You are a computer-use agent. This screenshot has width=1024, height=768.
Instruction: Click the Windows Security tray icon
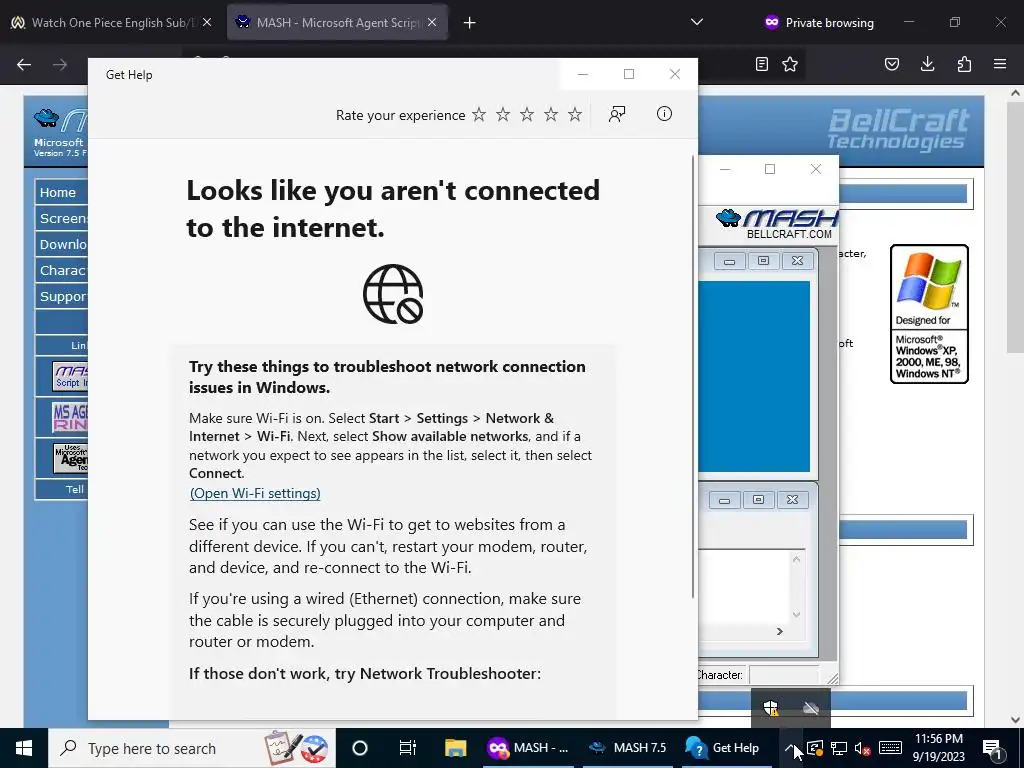(771, 707)
